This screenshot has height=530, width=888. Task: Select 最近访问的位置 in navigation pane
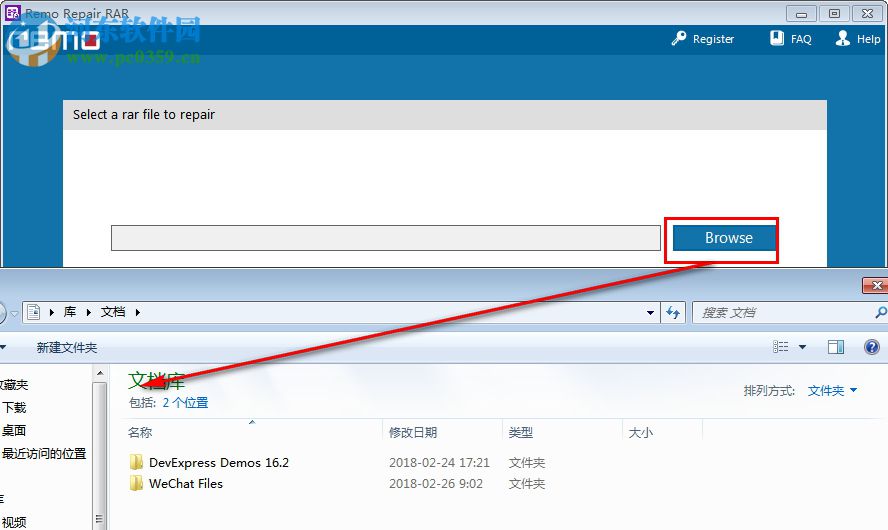point(44,454)
